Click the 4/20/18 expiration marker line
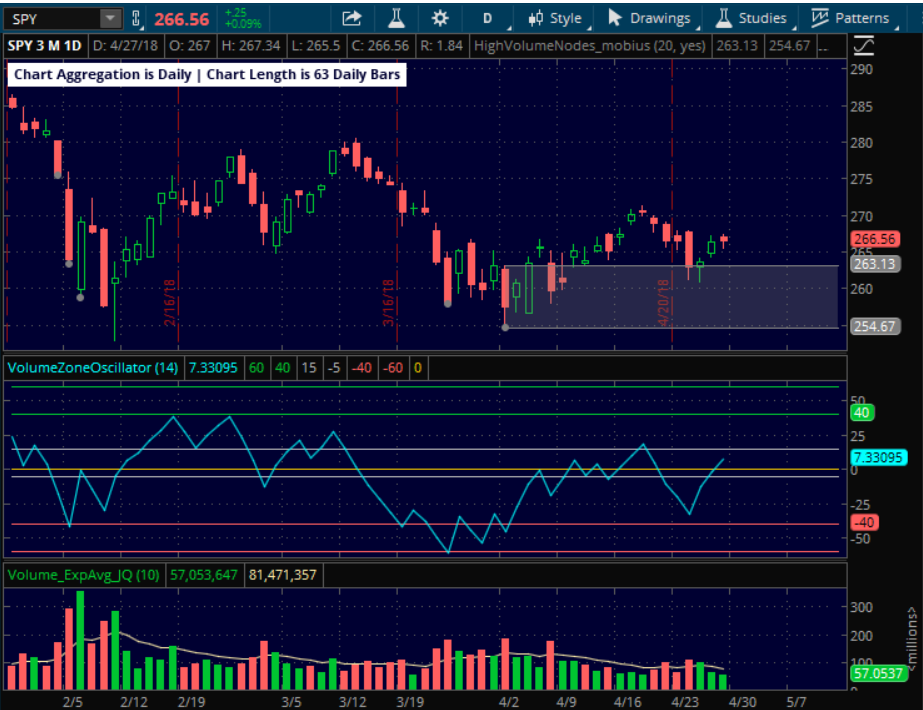 pyautogui.click(x=672, y=200)
